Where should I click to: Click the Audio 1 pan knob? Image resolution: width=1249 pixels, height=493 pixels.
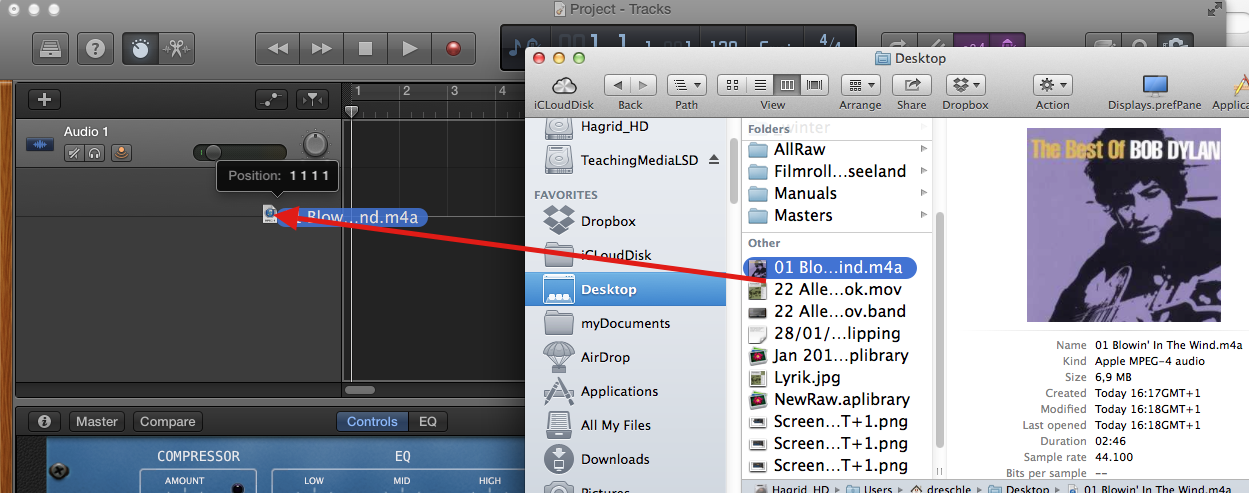tap(315, 146)
